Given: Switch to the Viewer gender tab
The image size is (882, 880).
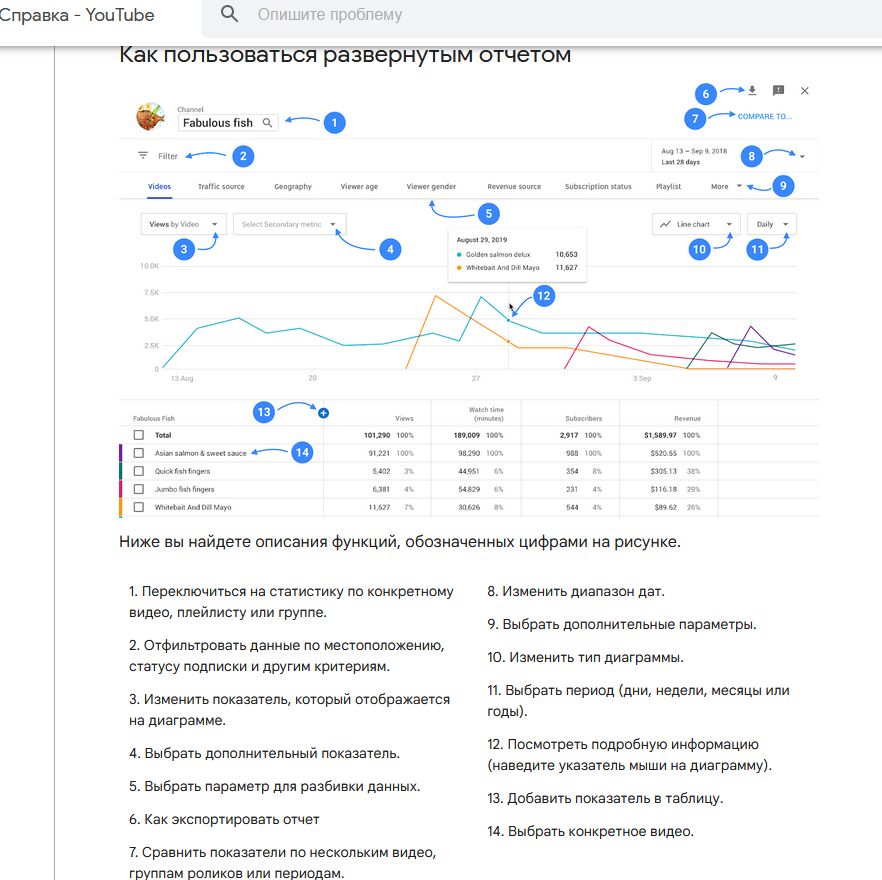Looking at the screenshot, I should point(431,186).
